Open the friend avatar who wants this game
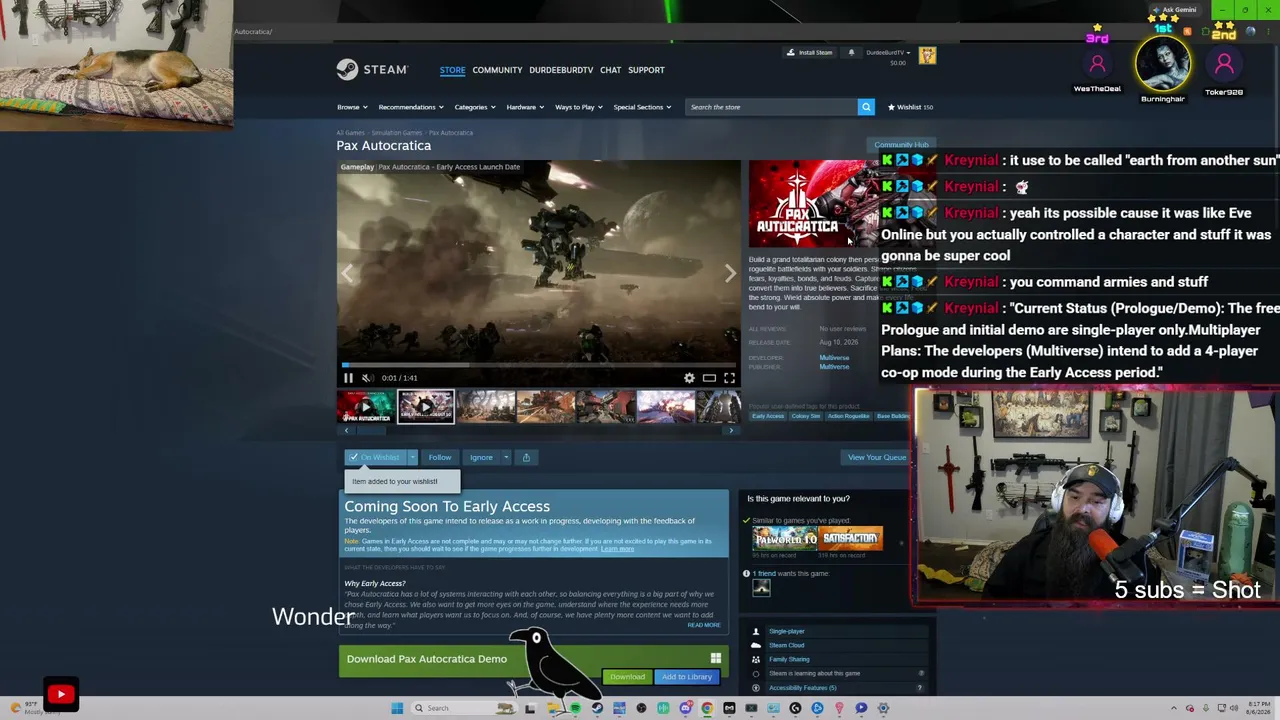The height and width of the screenshot is (720, 1280). click(761, 589)
